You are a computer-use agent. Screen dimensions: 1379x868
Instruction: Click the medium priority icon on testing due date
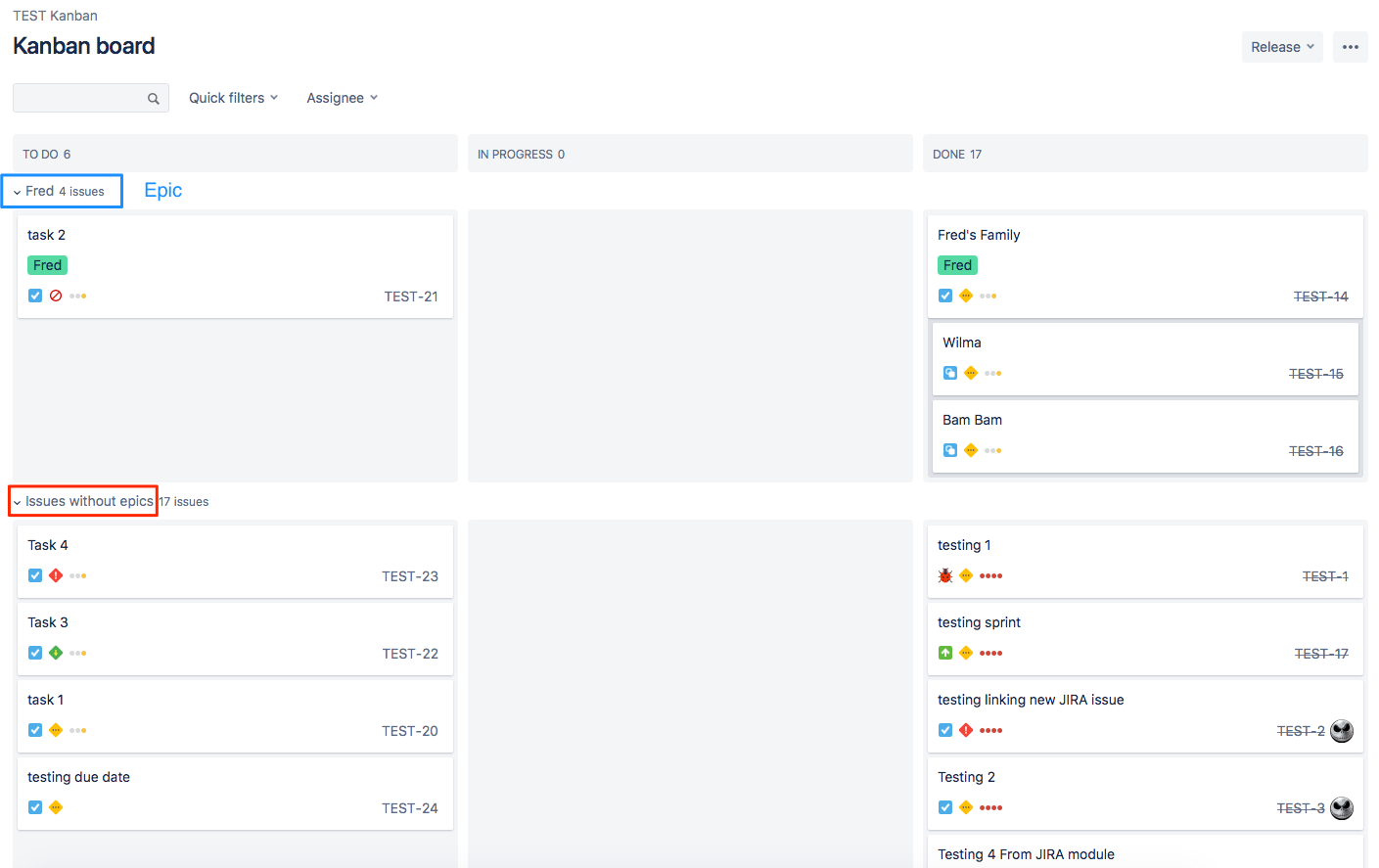click(x=56, y=807)
